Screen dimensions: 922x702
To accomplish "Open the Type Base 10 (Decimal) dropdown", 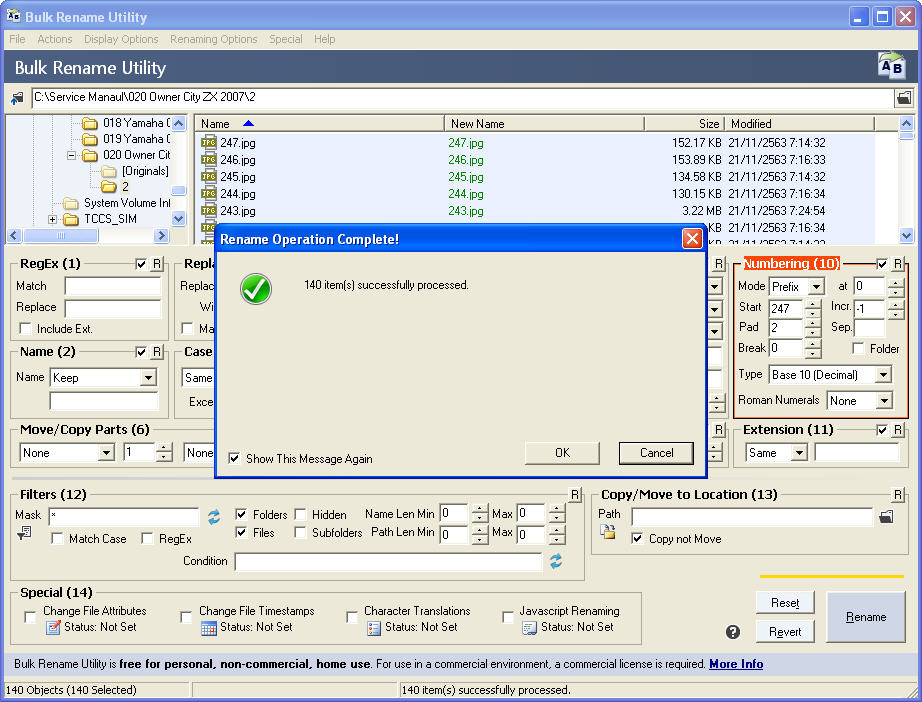I will [x=883, y=375].
